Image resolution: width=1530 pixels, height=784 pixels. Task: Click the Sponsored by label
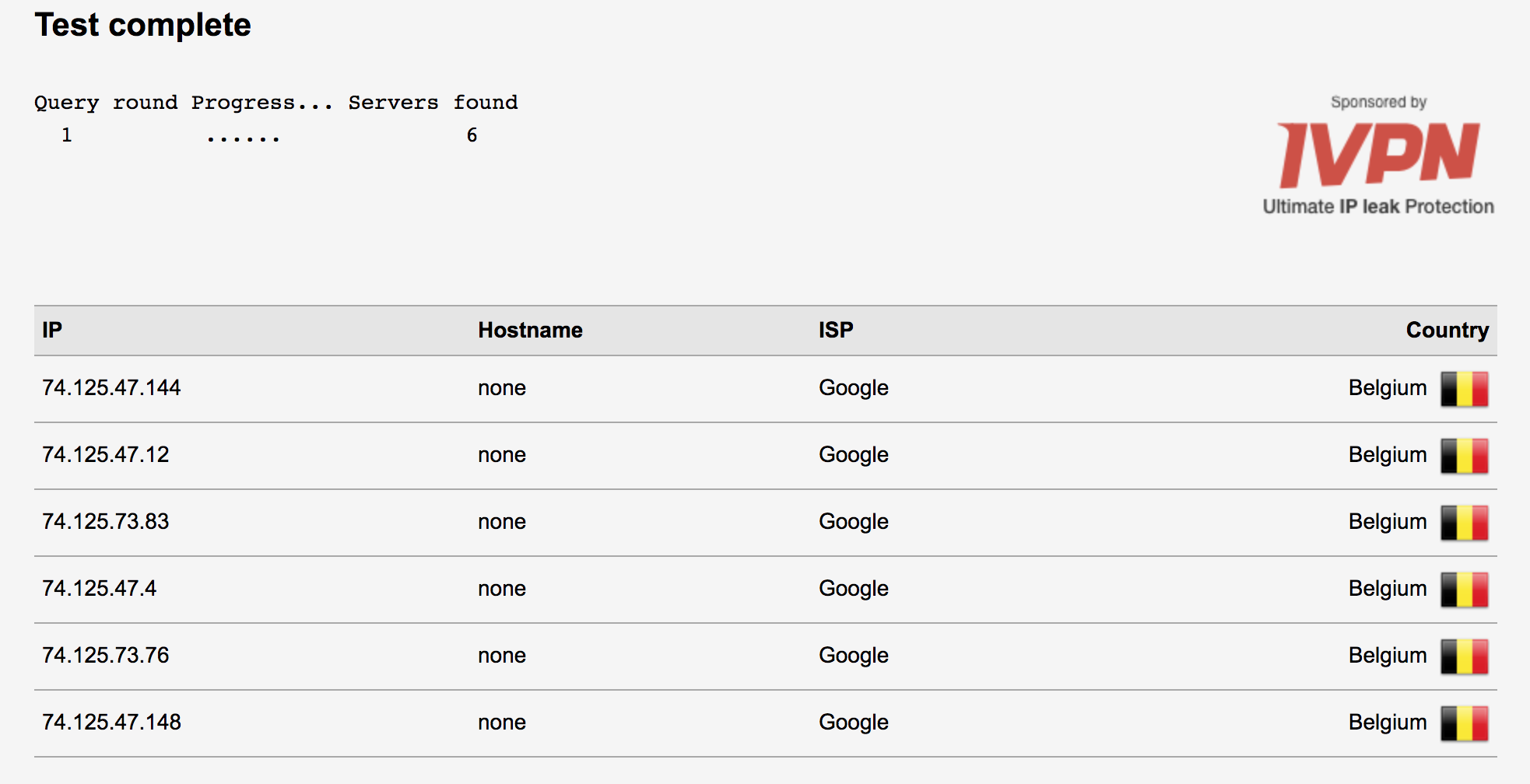[x=1378, y=102]
